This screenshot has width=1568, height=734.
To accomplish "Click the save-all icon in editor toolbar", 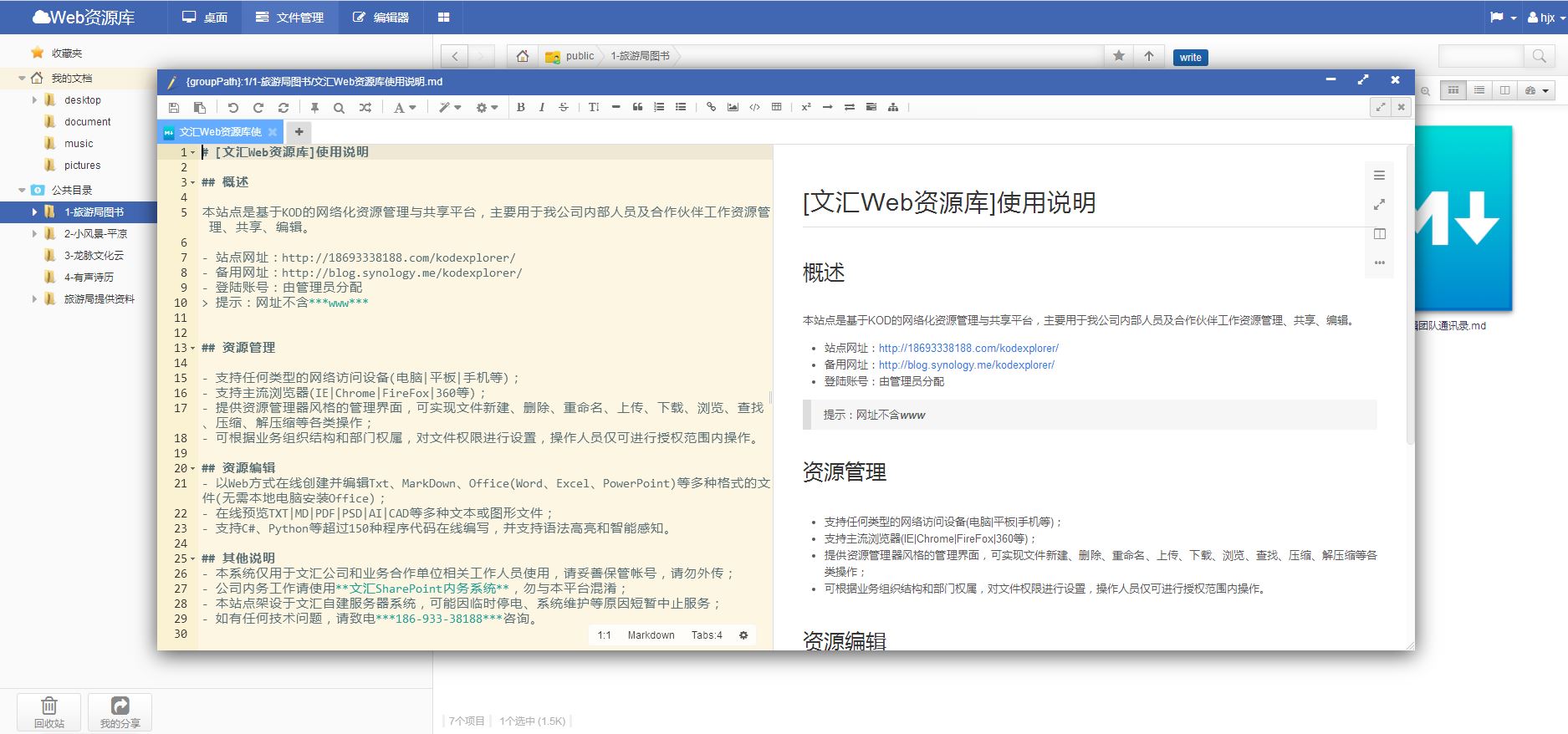I will click(x=200, y=107).
